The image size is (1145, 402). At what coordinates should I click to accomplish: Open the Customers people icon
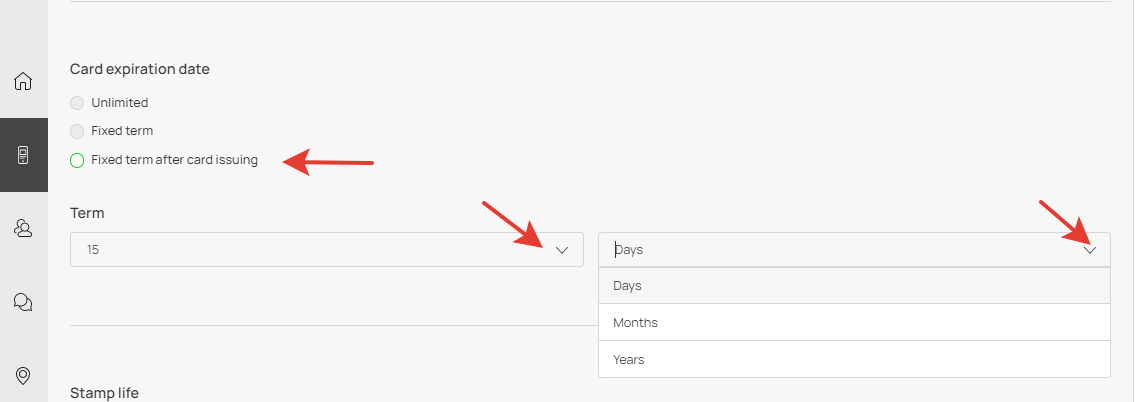coord(23,229)
